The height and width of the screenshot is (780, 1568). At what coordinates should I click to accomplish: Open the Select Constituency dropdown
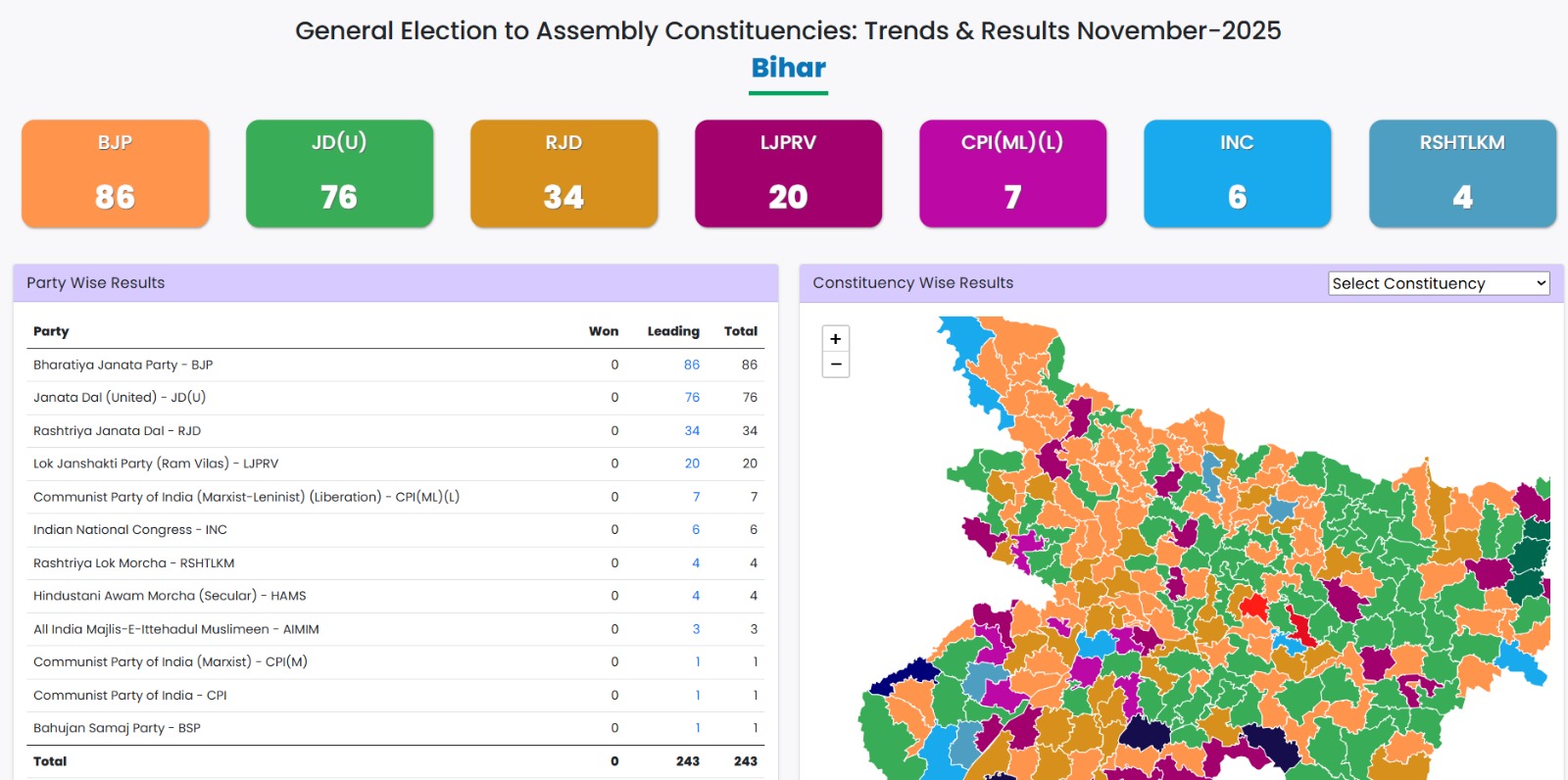tap(1439, 283)
